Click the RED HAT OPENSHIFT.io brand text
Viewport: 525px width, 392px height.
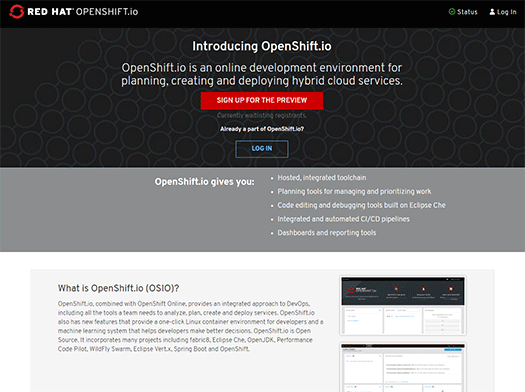pos(83,12)
